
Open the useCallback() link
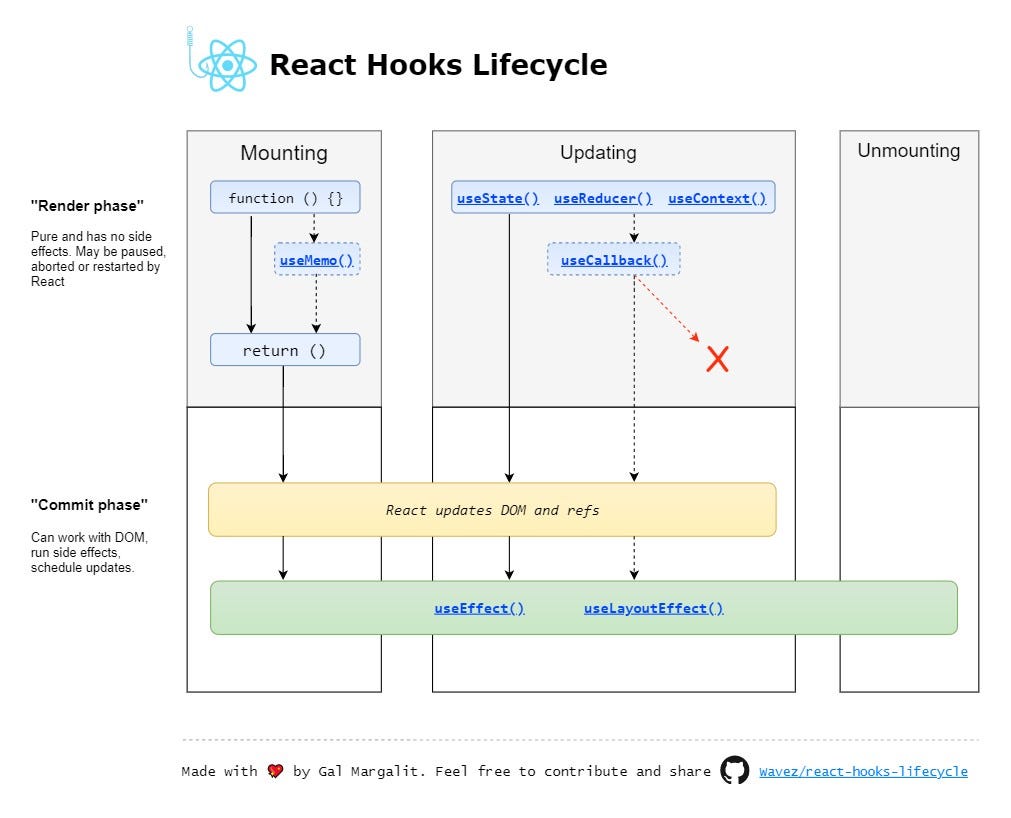click(614, 260)
